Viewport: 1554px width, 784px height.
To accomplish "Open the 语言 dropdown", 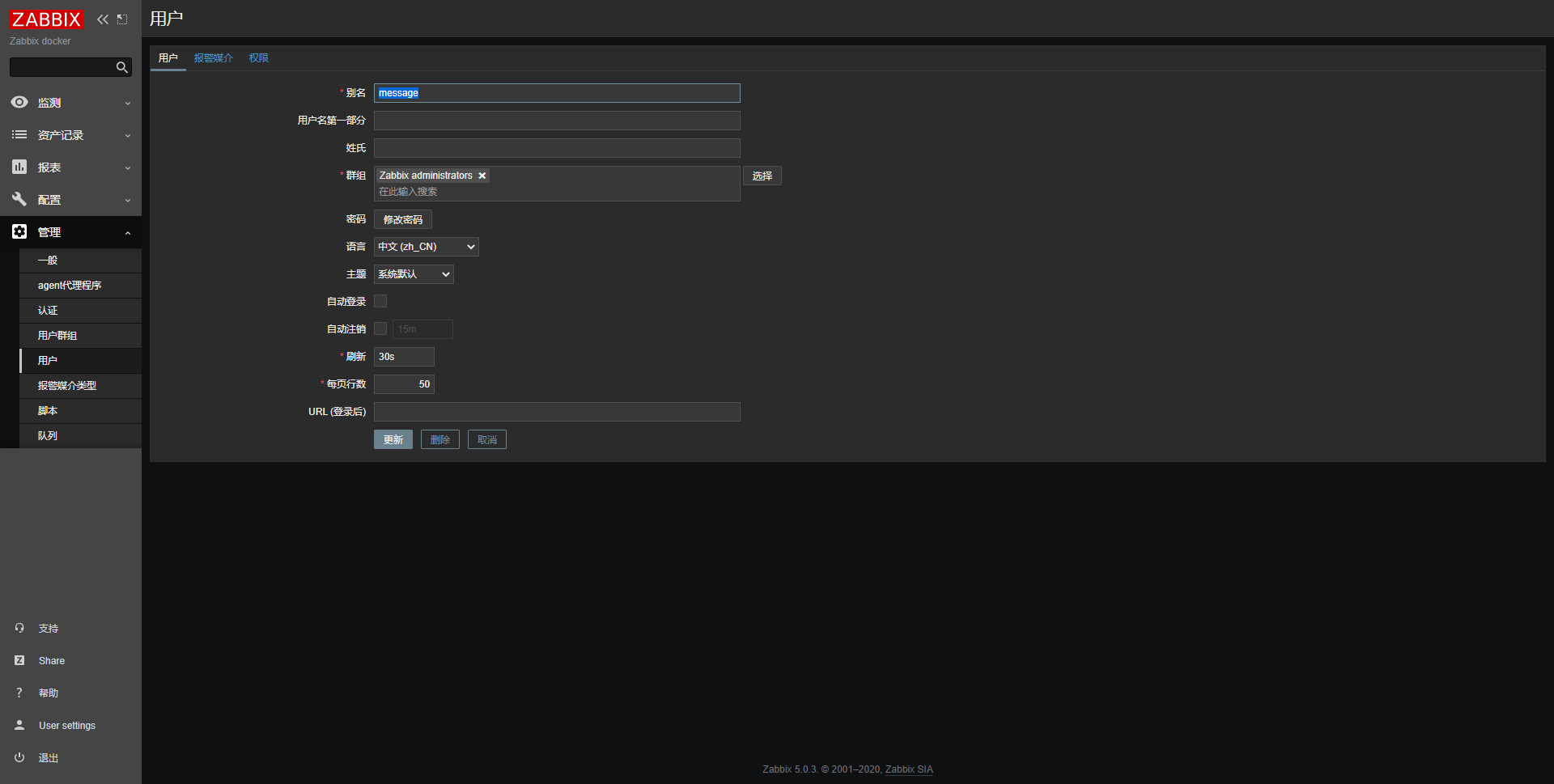I will tap(427, 247).
